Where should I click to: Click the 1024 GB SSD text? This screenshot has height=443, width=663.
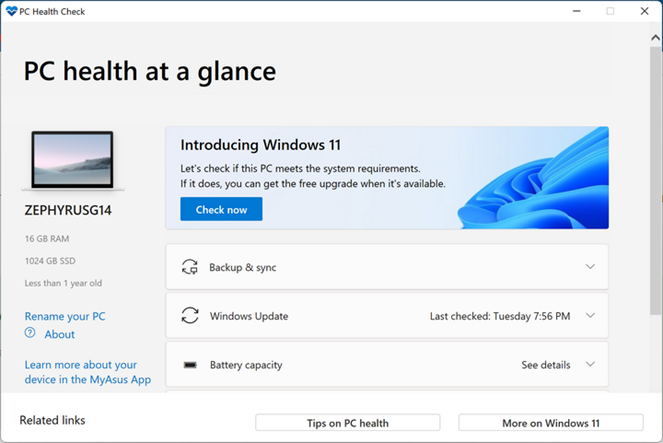pos(50,261)
